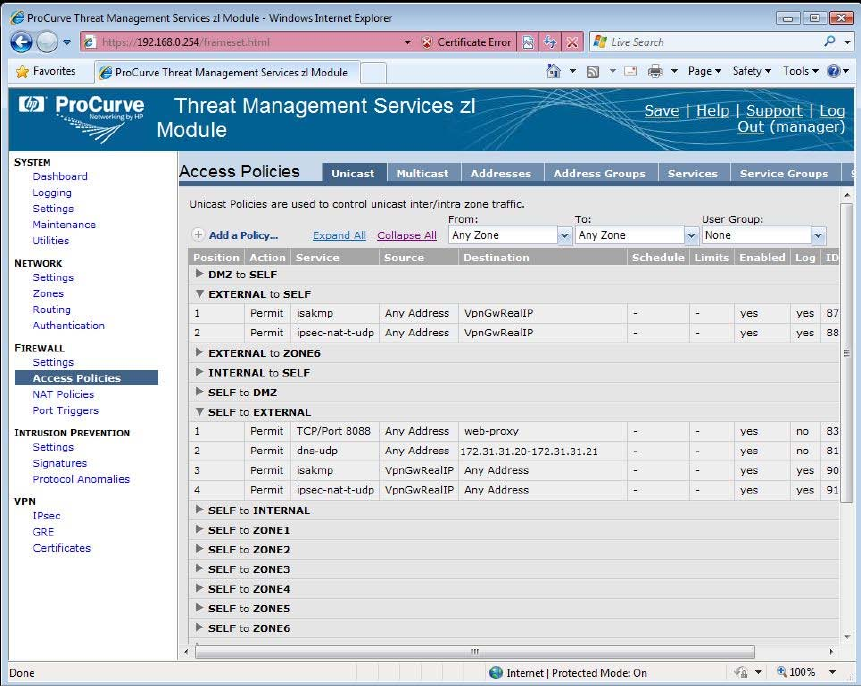
Task: Switch to the Addresses tab
Action: (x=501, y=173)
